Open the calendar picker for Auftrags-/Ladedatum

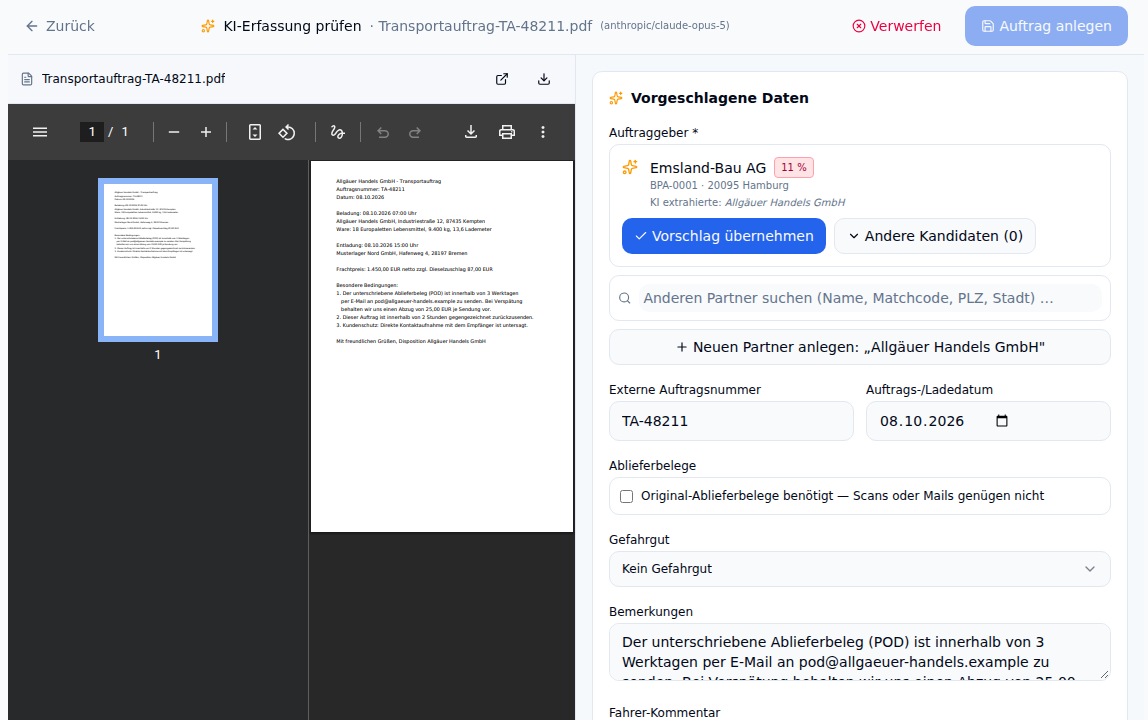(1002, 420)
